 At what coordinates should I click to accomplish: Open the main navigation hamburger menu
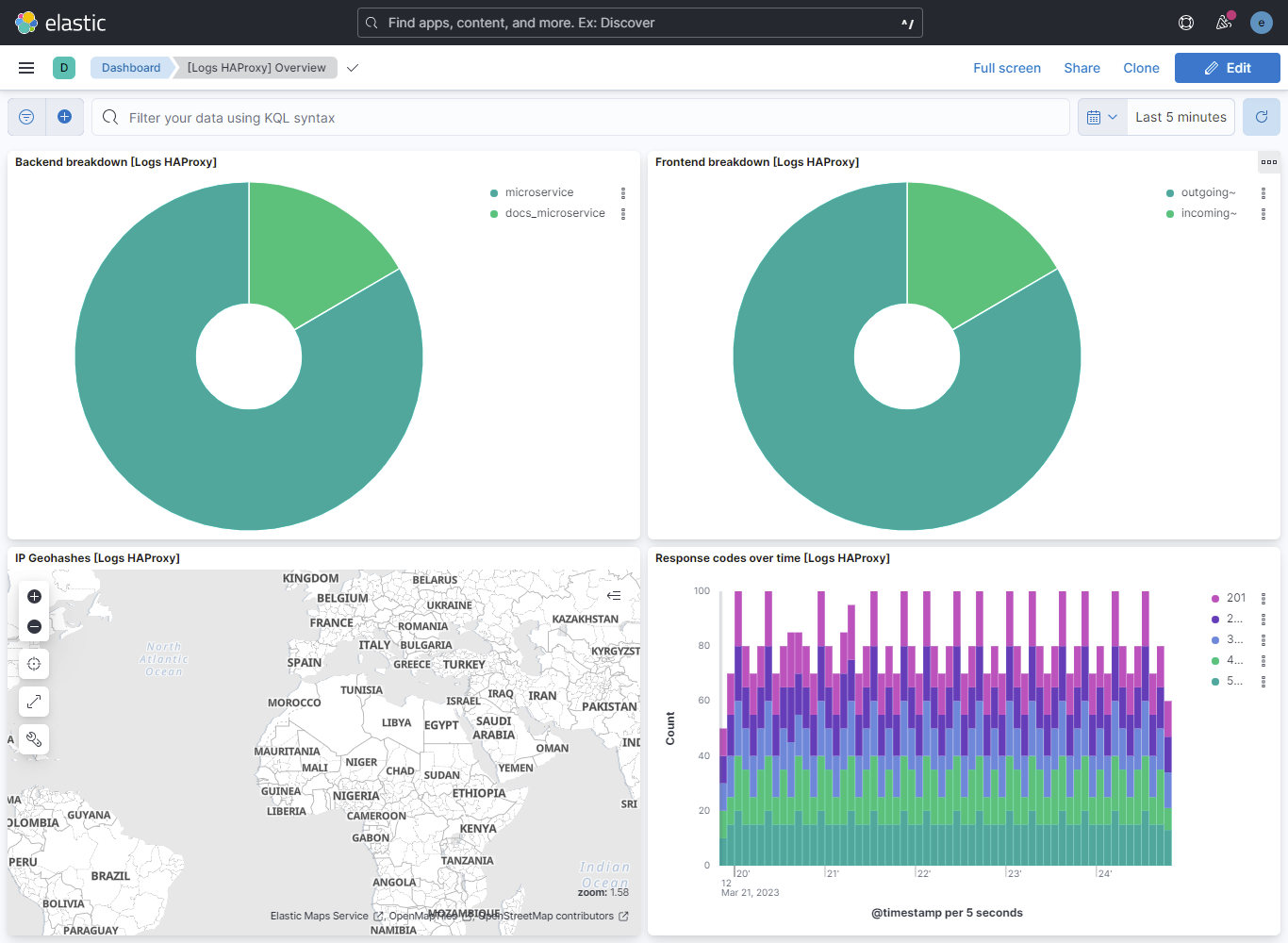tap(26, 67)
